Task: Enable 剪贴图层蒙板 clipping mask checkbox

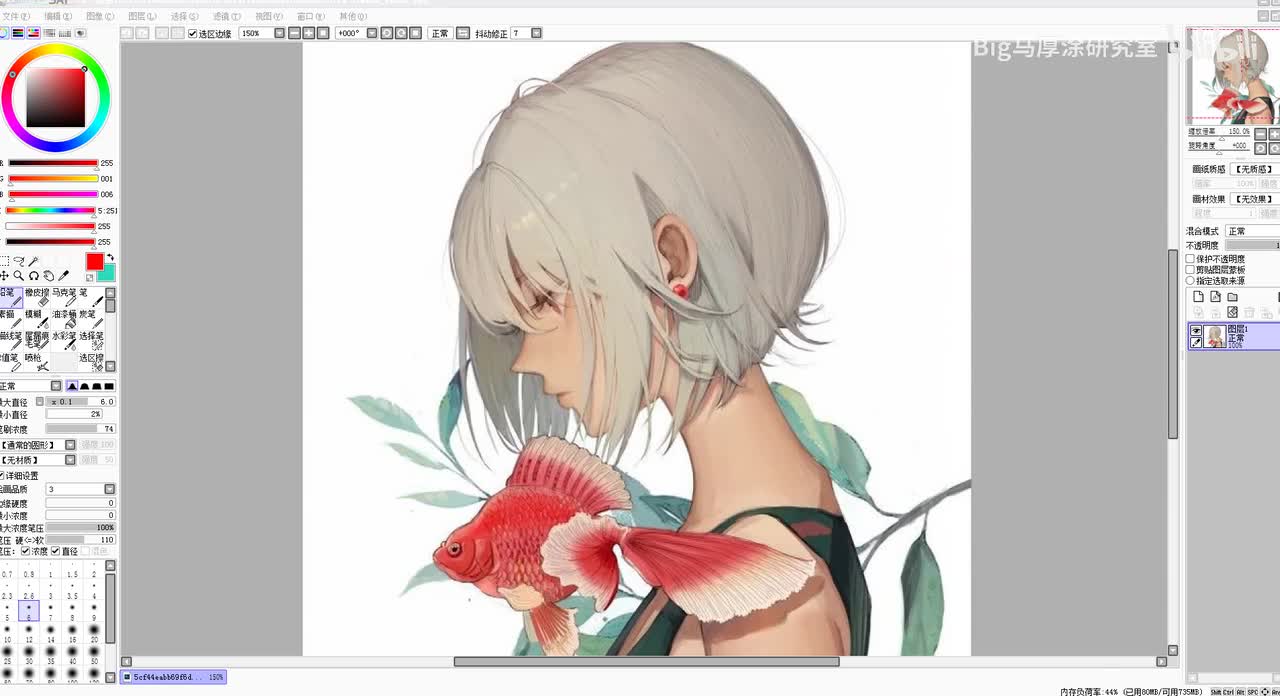Action: pos(1190,270)
